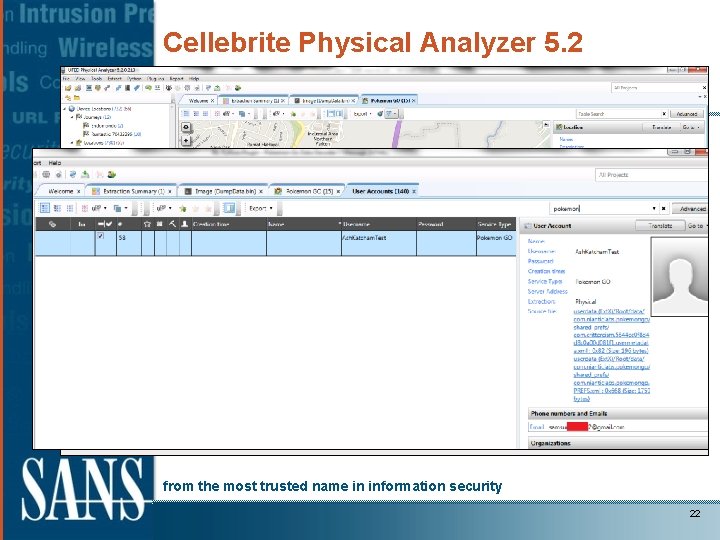The image size is (720, 540).
Task: Click the green turtle icon in front window toolbar
Action: click(112, 174)
